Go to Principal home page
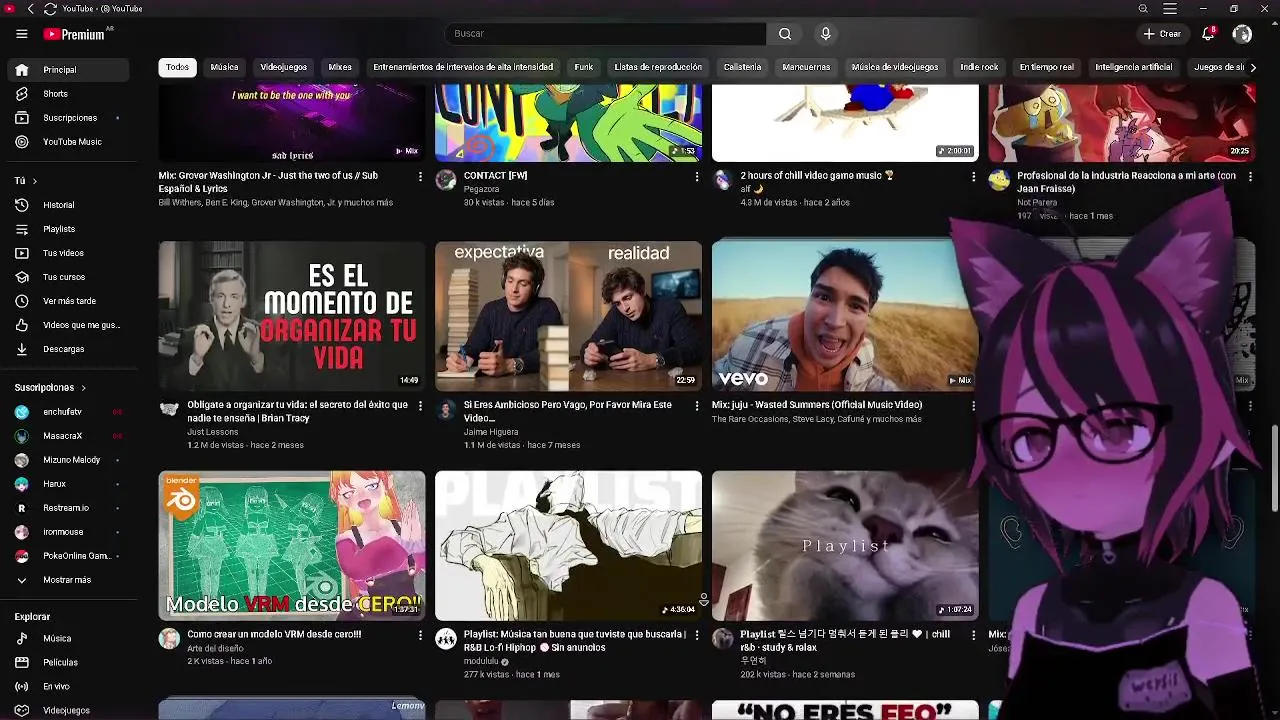Viewport: 1280px width, 720px height. point(69,70)
